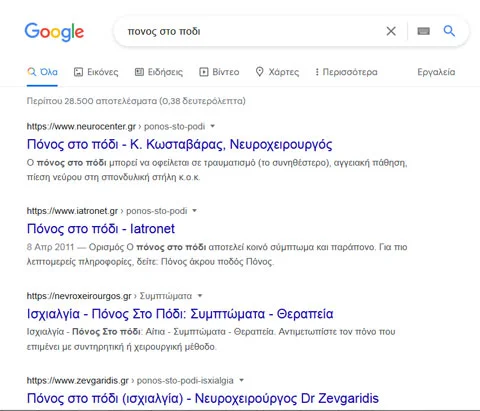The width and height of the screenshot is (480, 411).
Task: Clear the search box with the X icon
Action: click(391, 31)
